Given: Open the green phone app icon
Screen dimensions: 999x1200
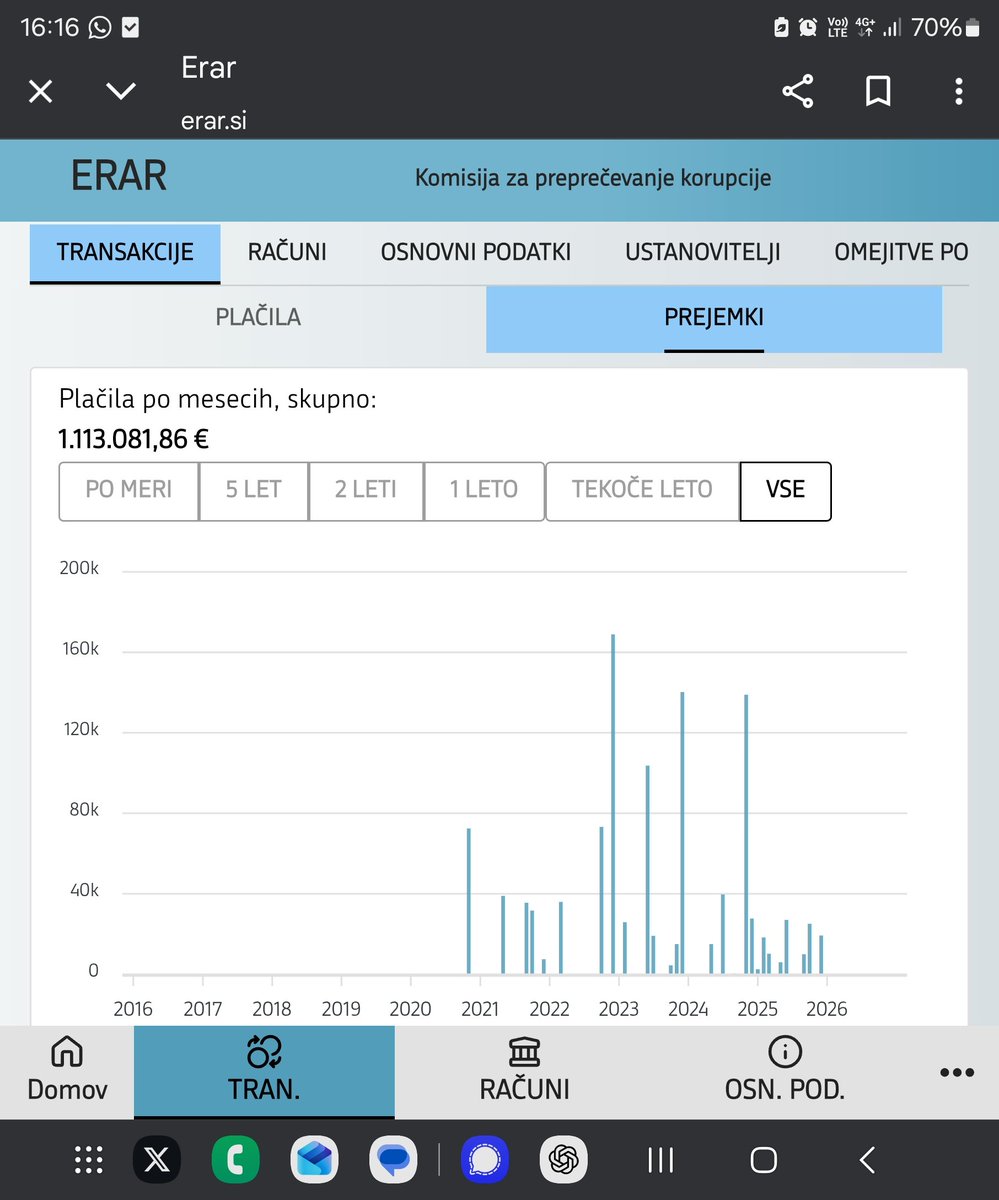Looking at the screenshot, I should (x=236, y=1160).
